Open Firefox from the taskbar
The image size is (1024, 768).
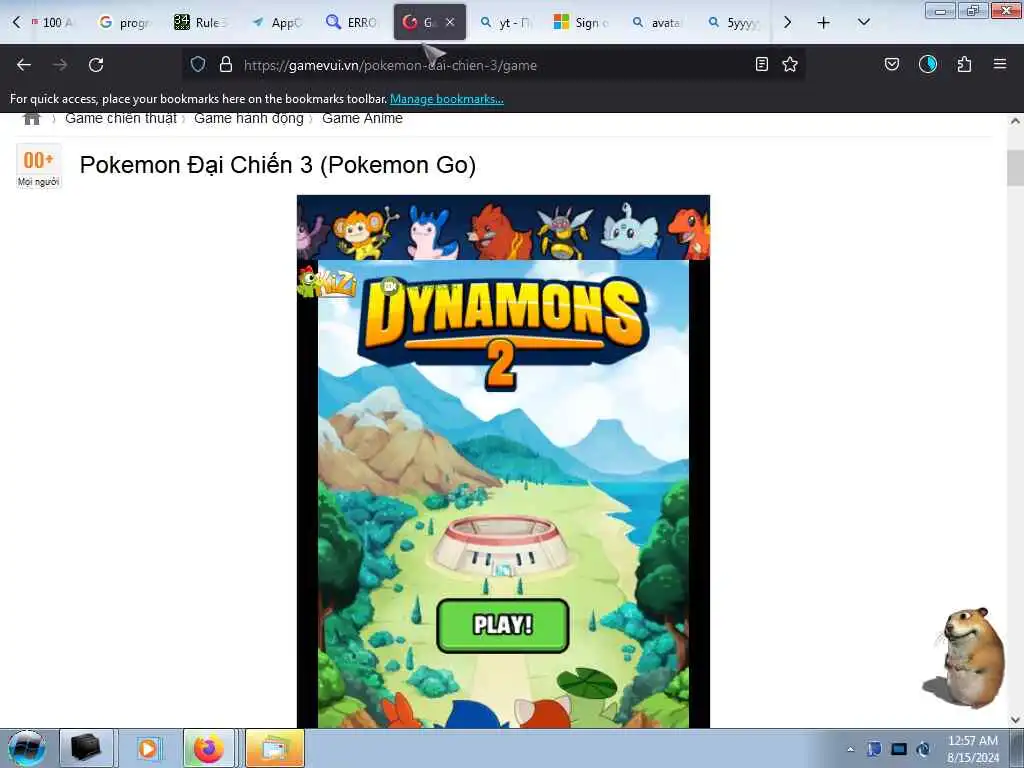[209, 748]
